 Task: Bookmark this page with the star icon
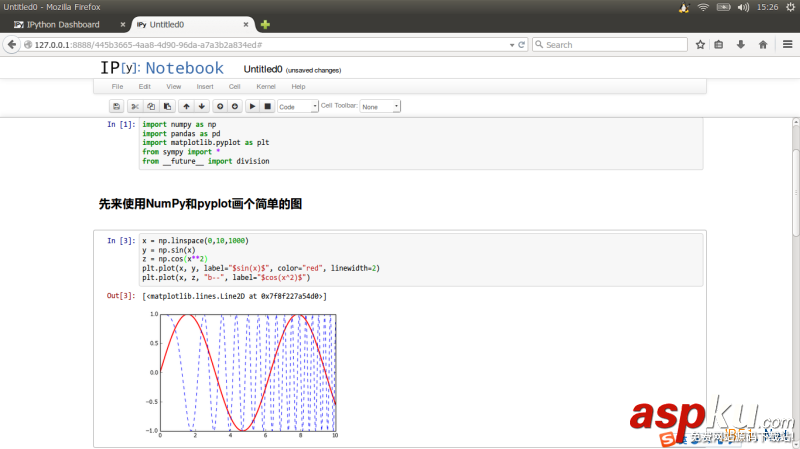click(x=700, y=45)
